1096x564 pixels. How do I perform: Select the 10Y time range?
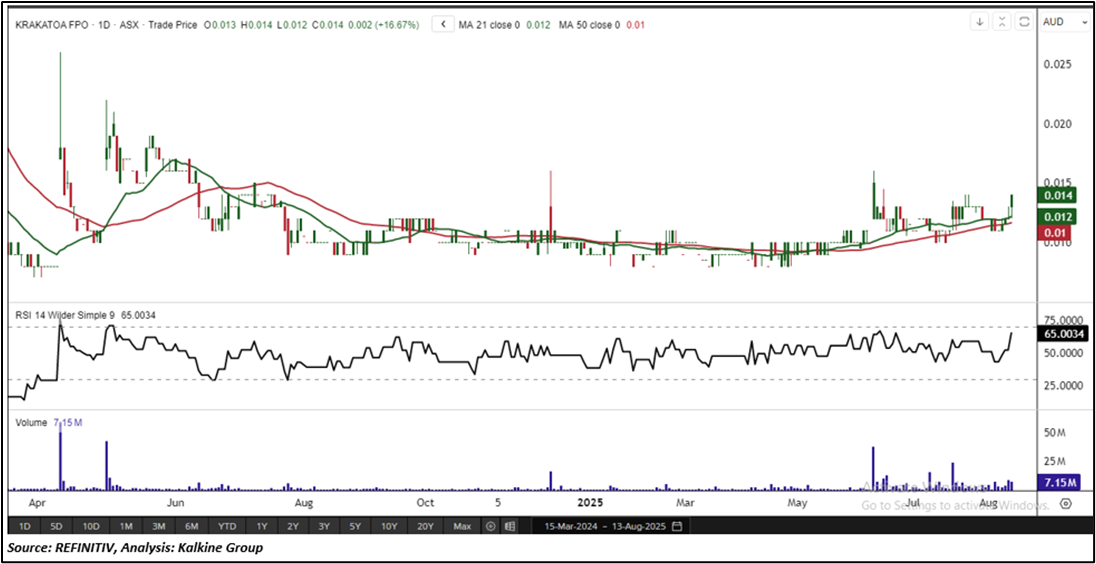389,526
